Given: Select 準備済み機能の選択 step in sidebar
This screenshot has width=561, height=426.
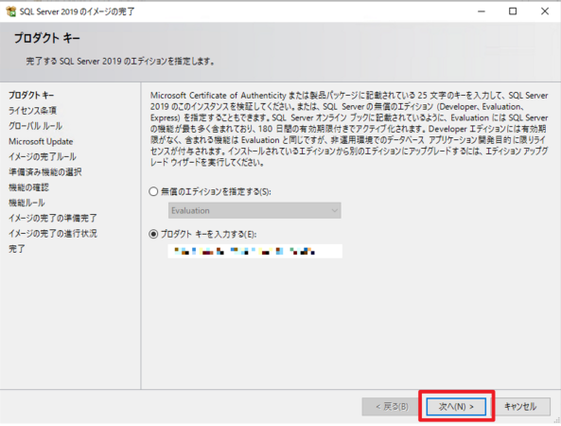Looking at the screenshot, I should click(x=45, y=172).
